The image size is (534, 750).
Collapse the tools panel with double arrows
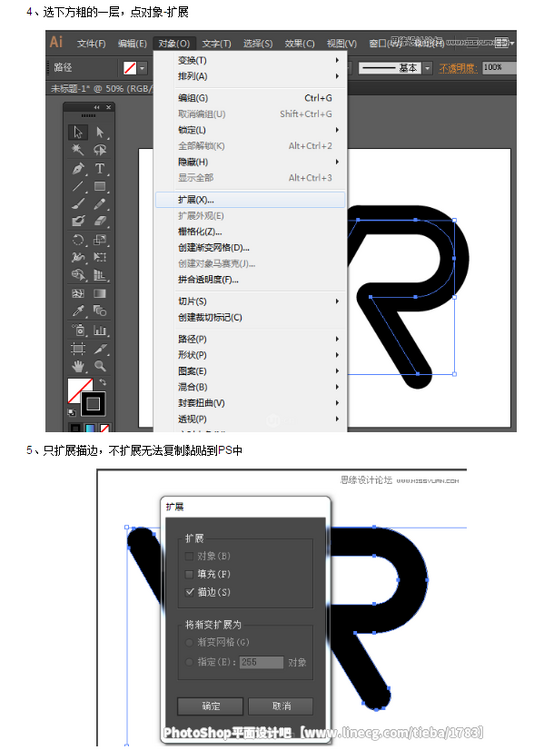click(97, 107)
